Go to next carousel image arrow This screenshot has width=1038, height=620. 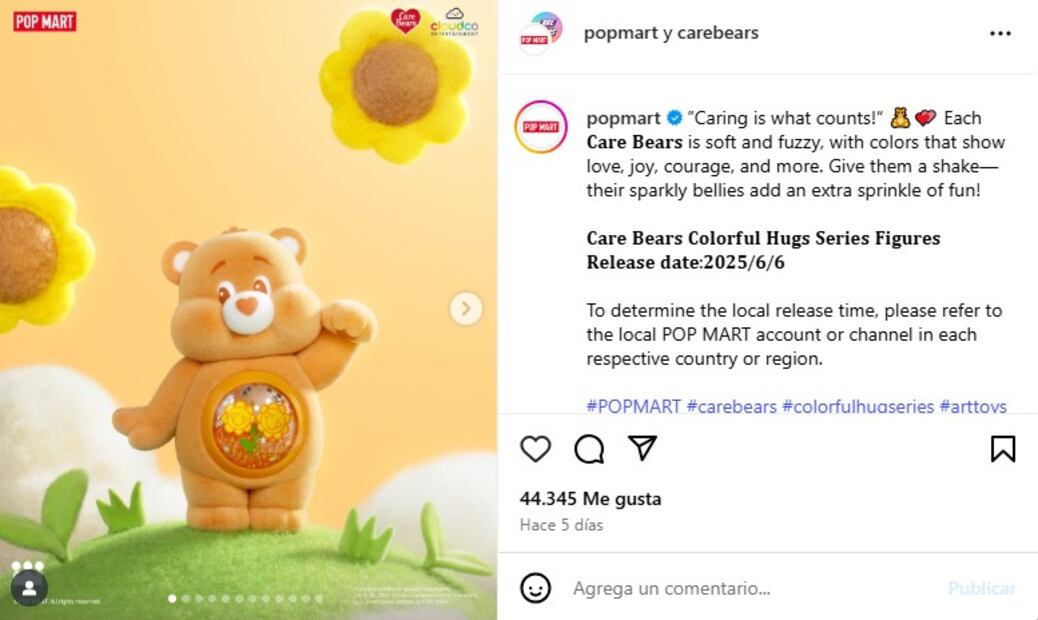466,308
